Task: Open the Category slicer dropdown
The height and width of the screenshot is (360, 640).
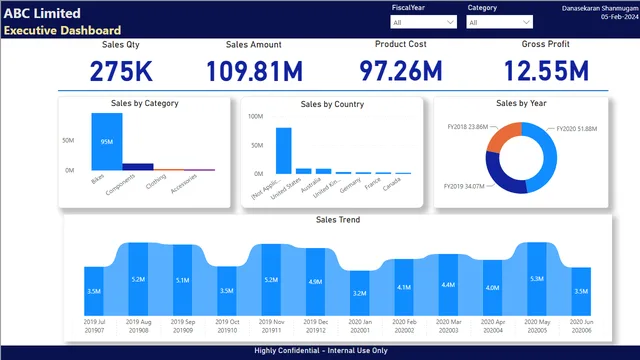Action: (x=499, y=22)
